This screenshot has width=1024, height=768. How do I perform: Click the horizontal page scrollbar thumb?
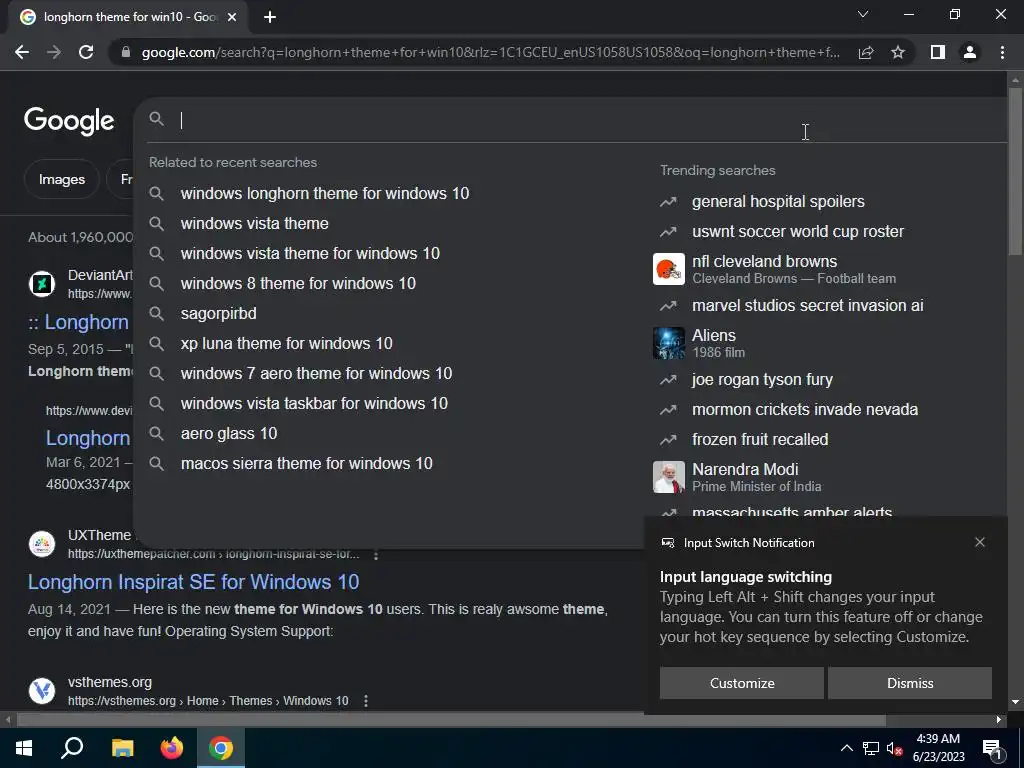point(451,720)
